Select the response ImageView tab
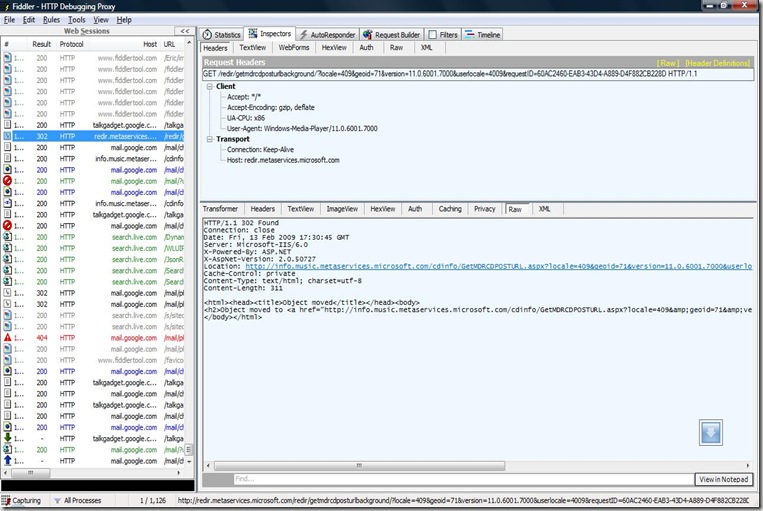The image size is (763, 511). (342, 209)
